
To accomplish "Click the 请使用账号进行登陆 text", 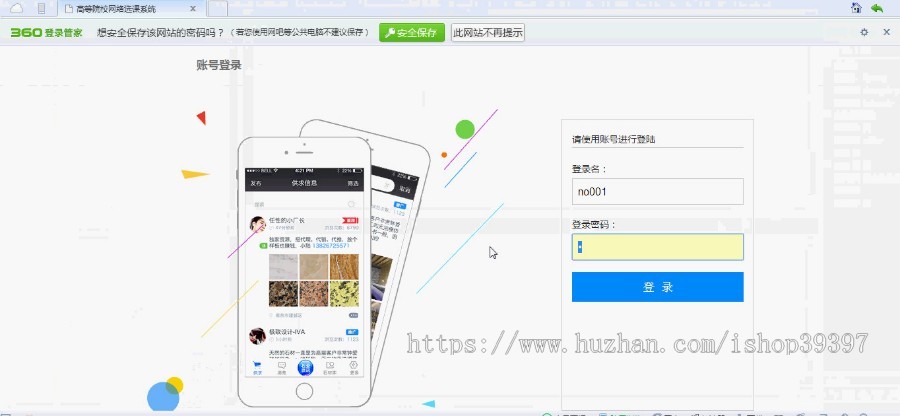I will 614,139.
